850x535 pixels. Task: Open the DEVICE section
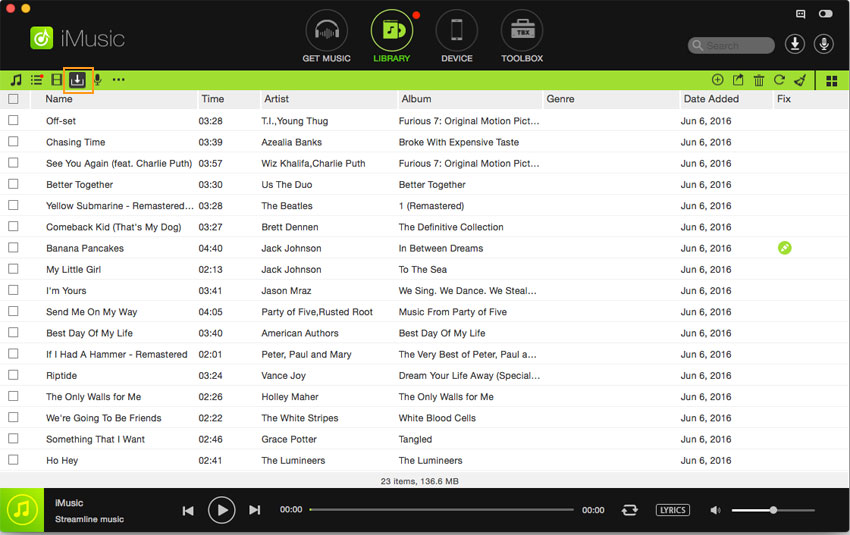tap(456, 36)
